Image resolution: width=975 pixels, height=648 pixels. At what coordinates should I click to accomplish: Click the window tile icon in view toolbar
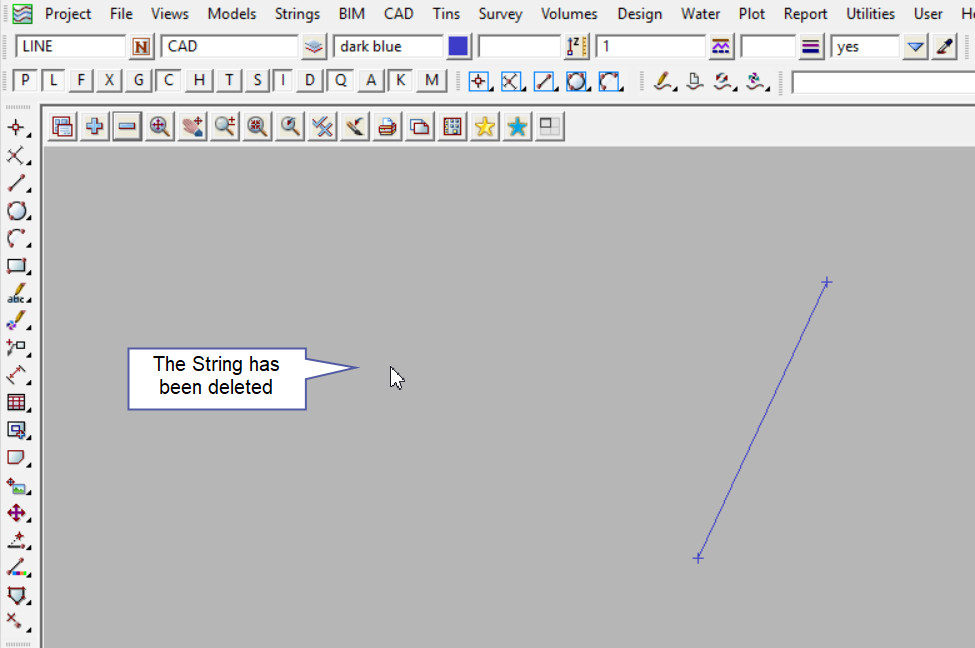point(549,127)
